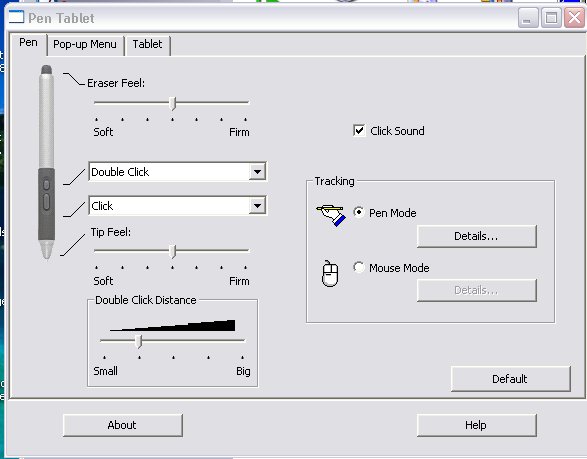Click the Details button under Pen Mode

pos(477,236)
